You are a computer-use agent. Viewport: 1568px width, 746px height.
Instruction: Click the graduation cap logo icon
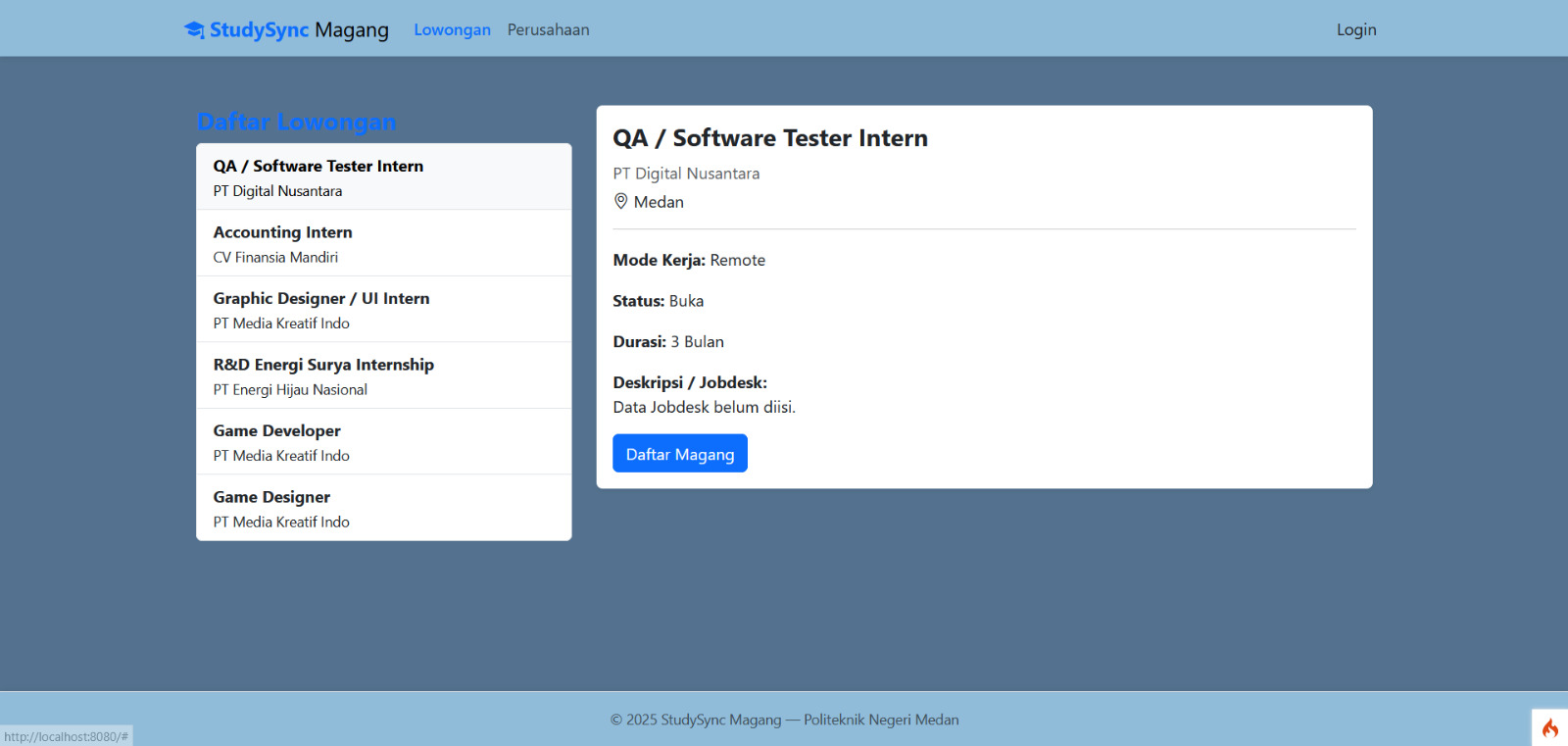click(194, 30)
